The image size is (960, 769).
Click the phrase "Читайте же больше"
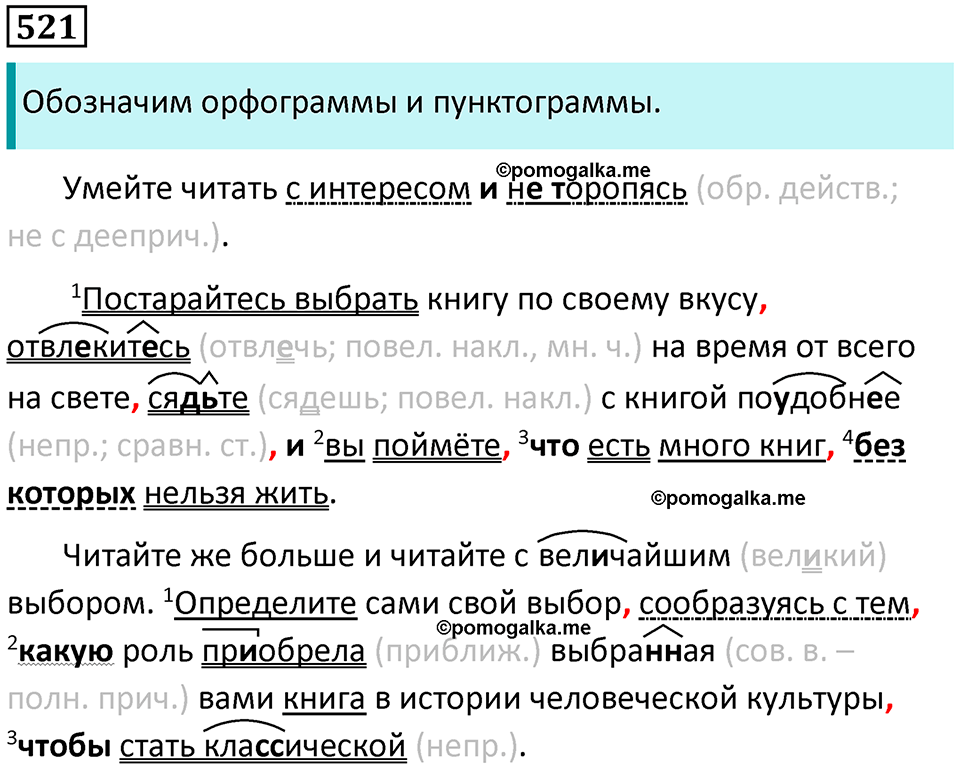tap(209, 556)
